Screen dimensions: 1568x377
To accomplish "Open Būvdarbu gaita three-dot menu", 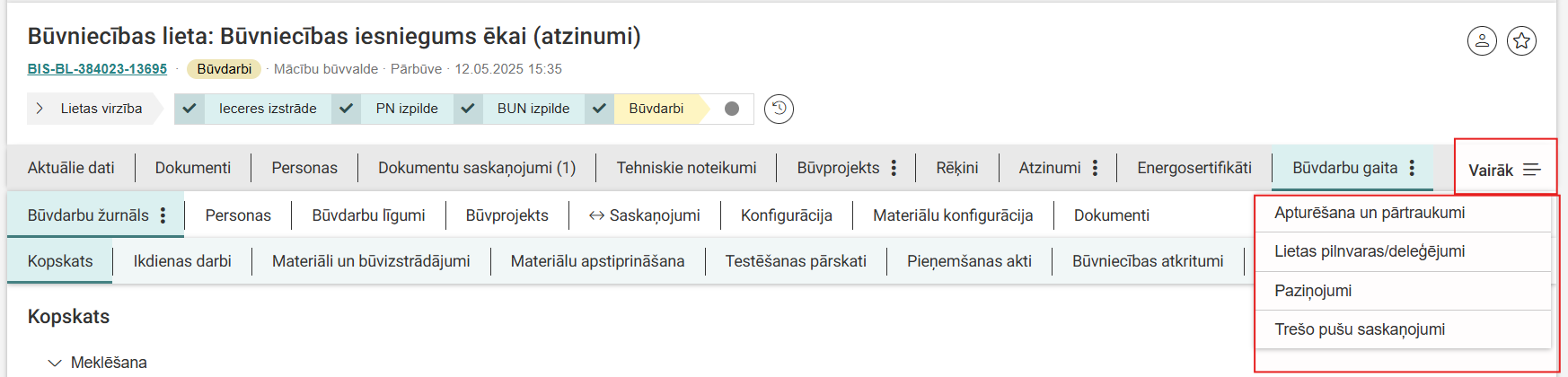I will 1412,168.
